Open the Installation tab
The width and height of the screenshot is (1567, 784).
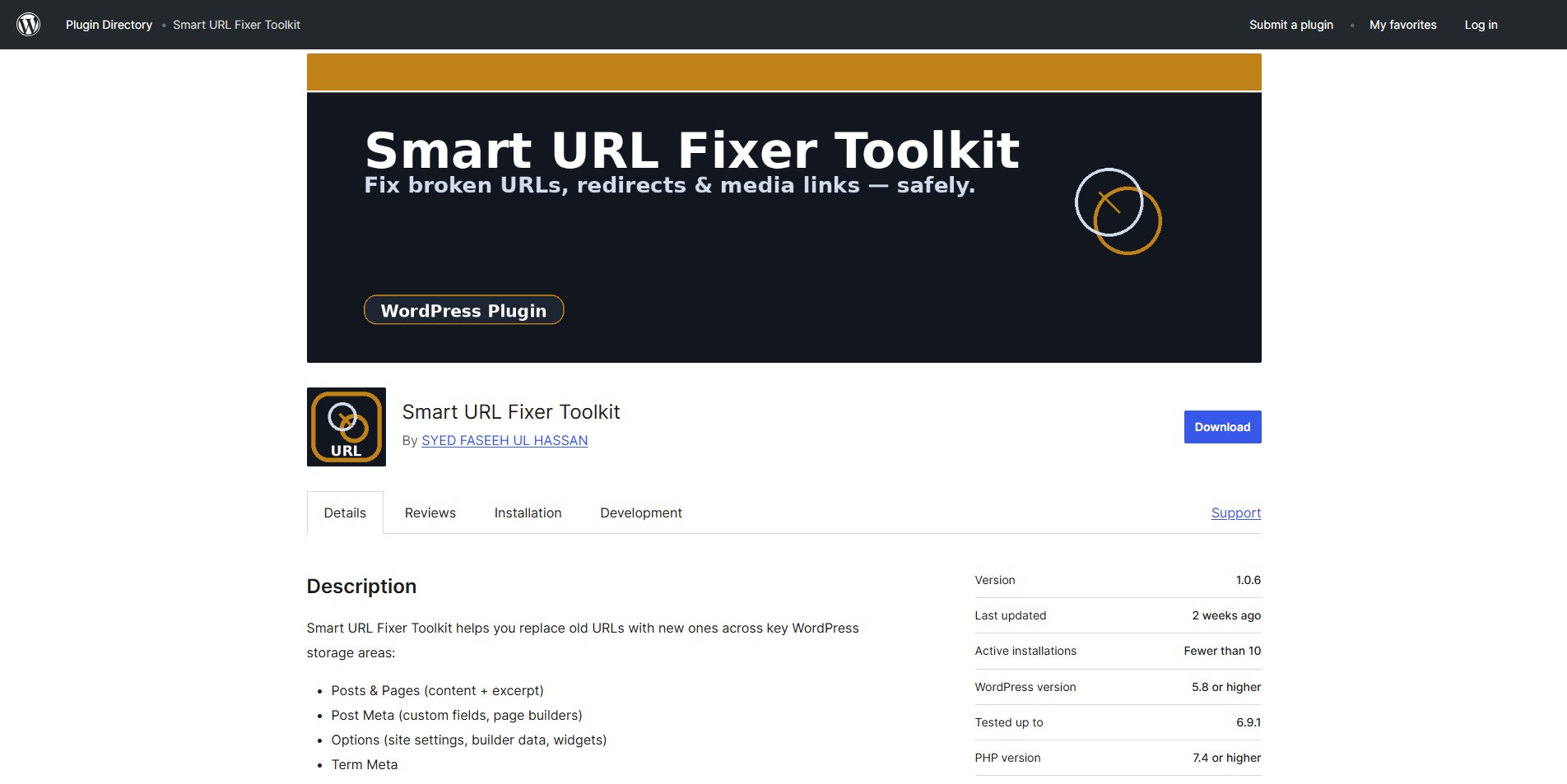click(528, 513)
